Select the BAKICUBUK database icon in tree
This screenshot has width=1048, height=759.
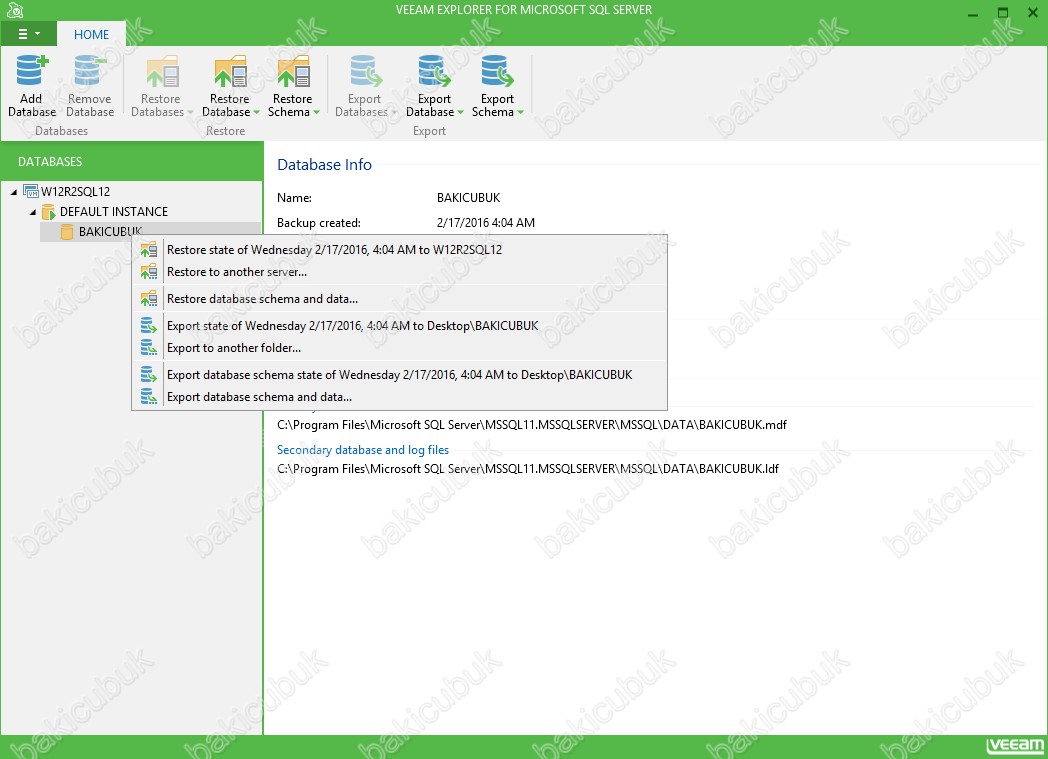tap(67, 232)
